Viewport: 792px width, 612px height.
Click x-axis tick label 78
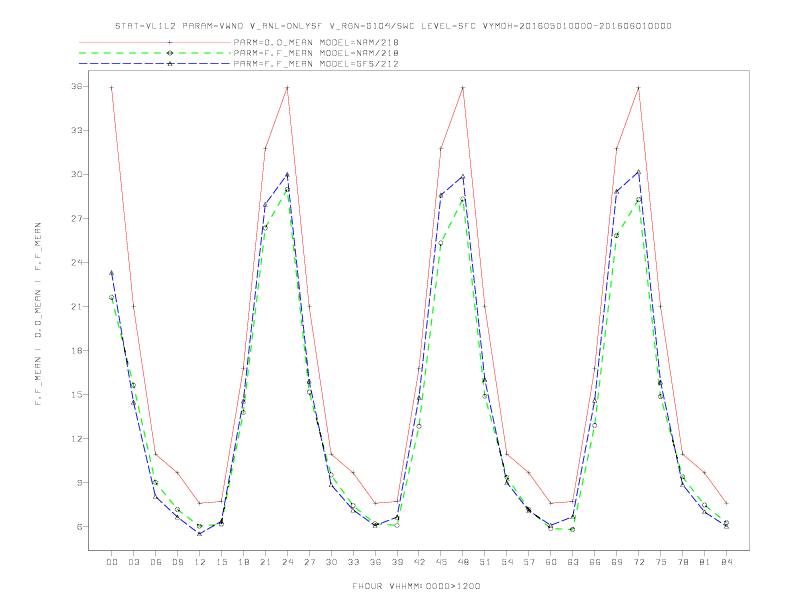683,562
